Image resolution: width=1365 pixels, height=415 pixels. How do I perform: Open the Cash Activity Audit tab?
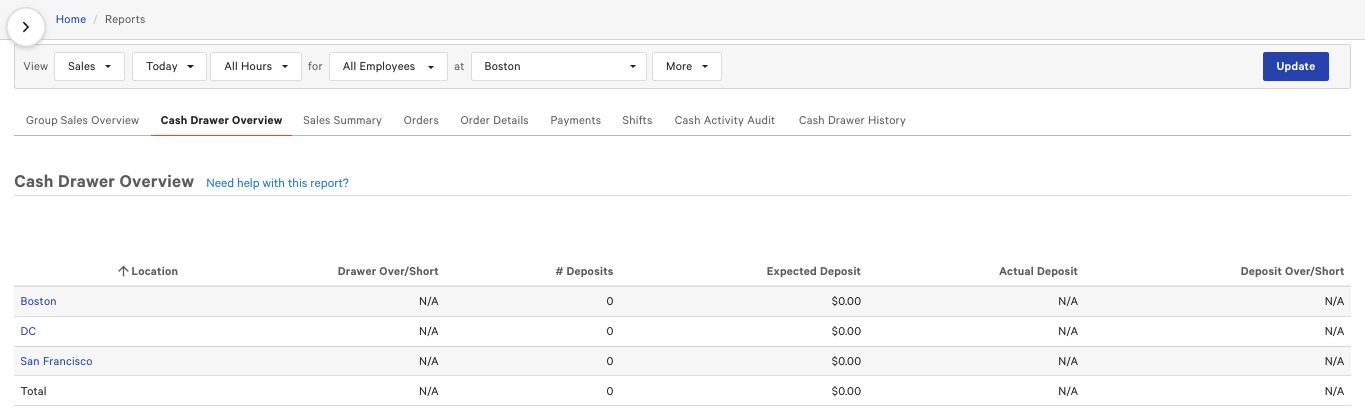click(x=724, y=120)
